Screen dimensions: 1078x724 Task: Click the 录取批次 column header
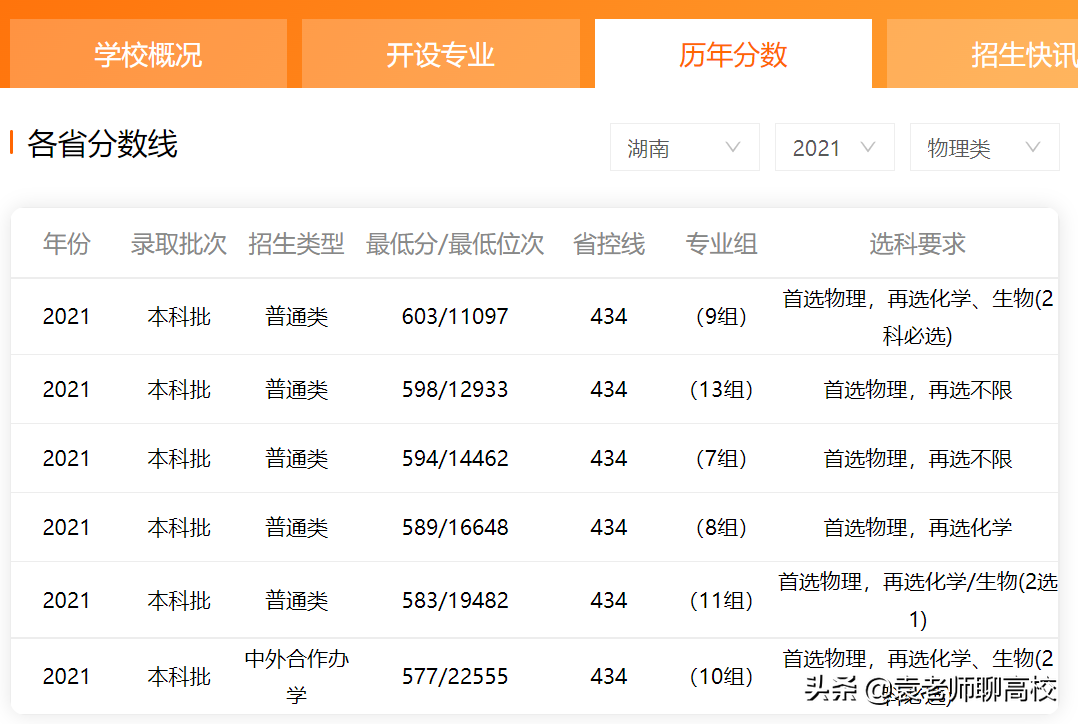[178, 243]
